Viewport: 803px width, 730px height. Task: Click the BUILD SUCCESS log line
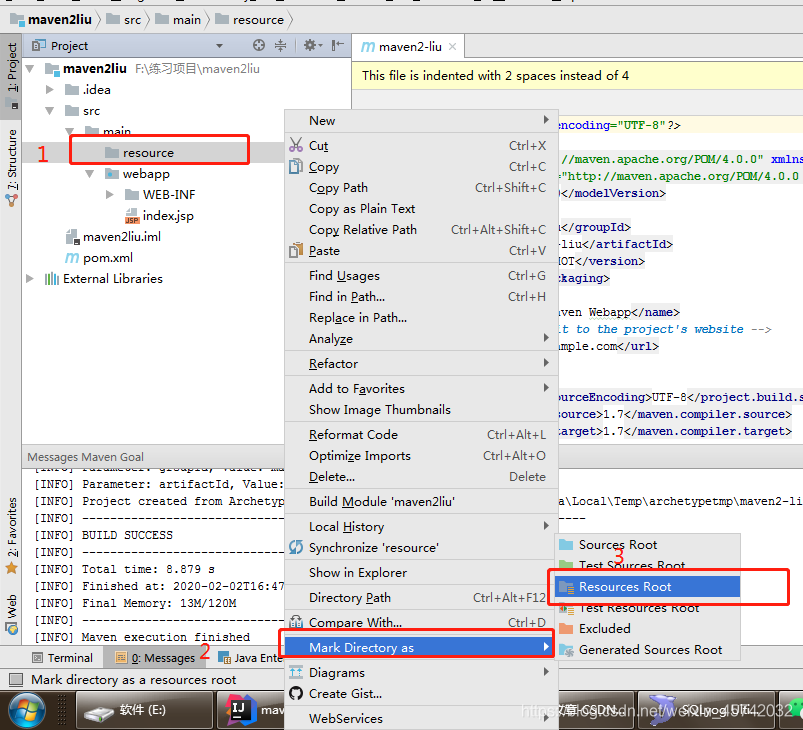click(127, 535)
